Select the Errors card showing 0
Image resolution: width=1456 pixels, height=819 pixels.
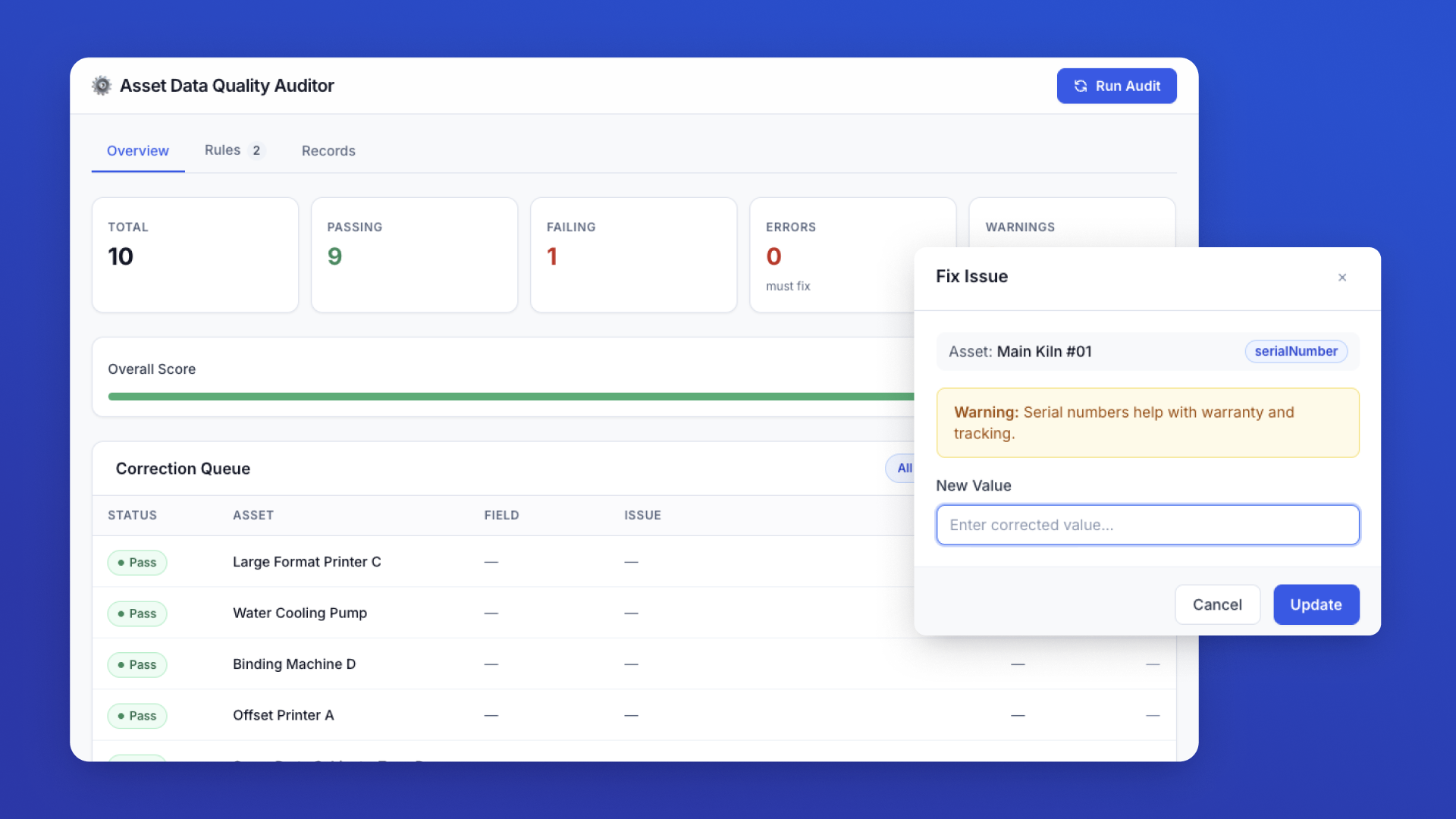(832, 255)
